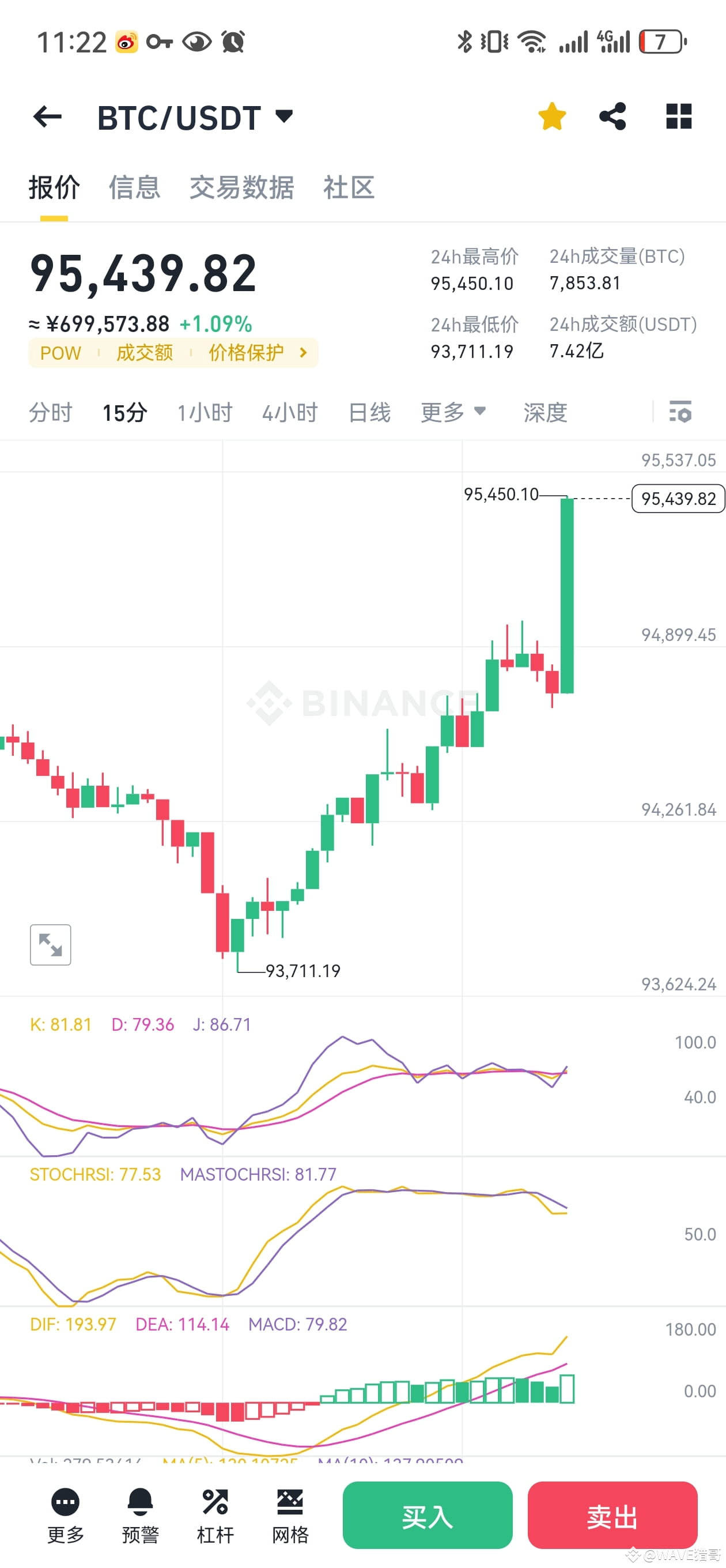Tap the red 卖出 sell button

click(x=612, y=1515)
